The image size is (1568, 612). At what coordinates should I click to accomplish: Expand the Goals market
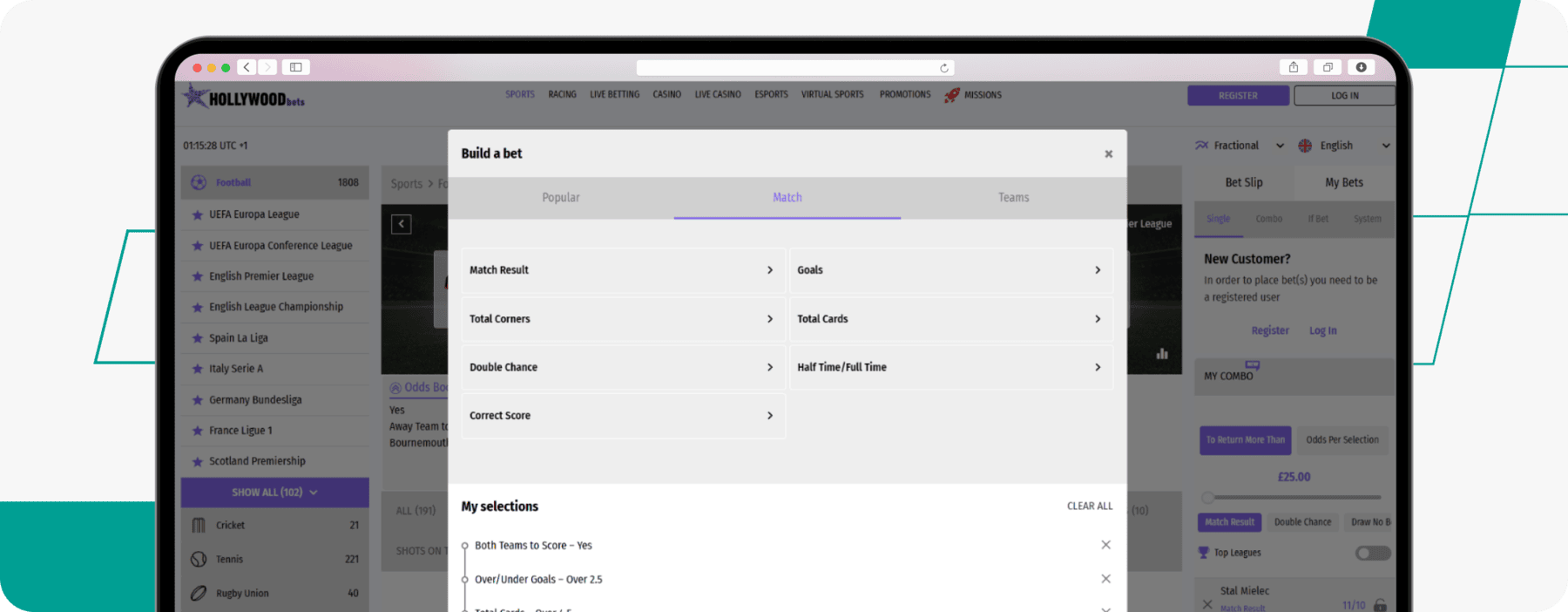click(x=950, y=270)
